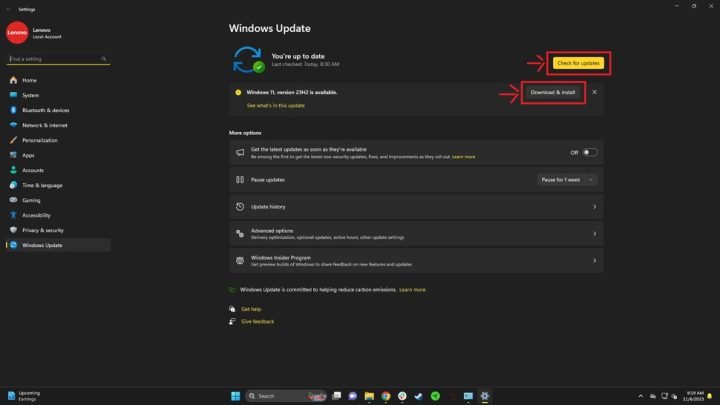Image resolution: width=720 pixels, height=405 pixels.
Task: Click the Windows Insider Program icon
Action: (x=240, y=260)
